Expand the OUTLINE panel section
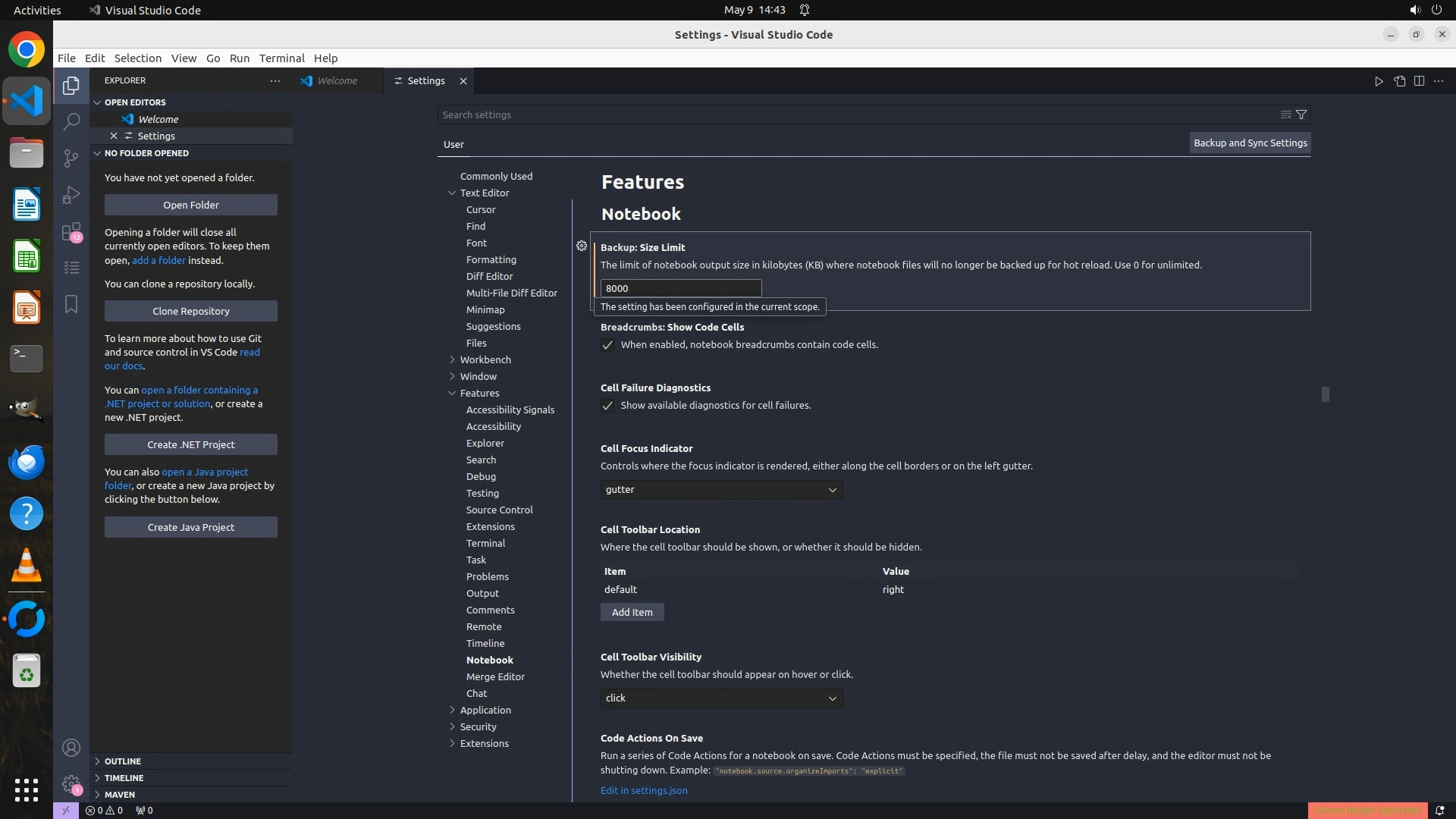Image resolution: width=1456 pixels, height=819 pixels. pyautogui.click(x=123, y=761)
